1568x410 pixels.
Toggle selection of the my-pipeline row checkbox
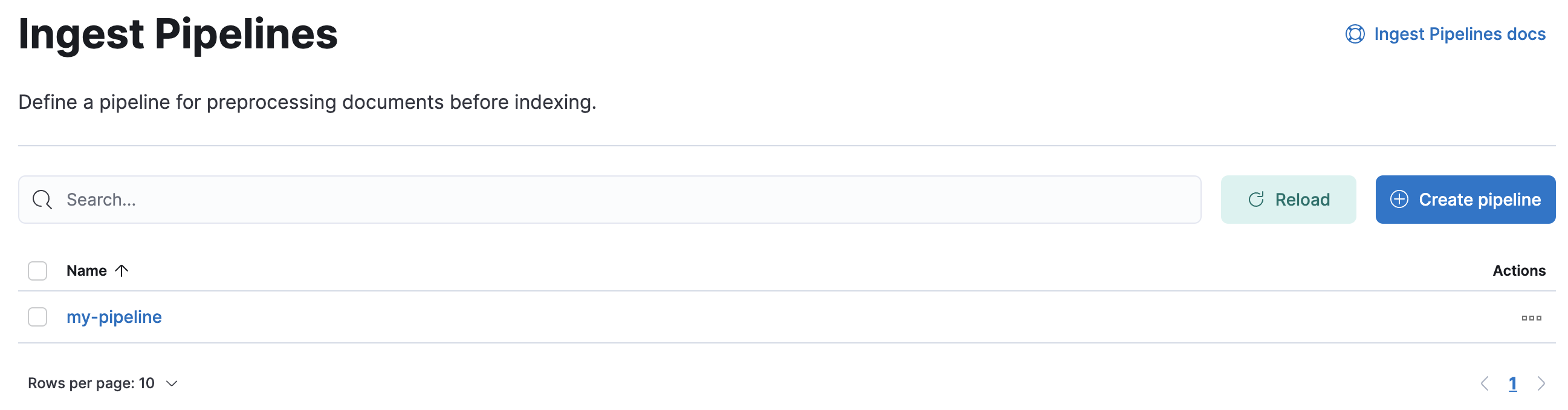click(37, 317)
